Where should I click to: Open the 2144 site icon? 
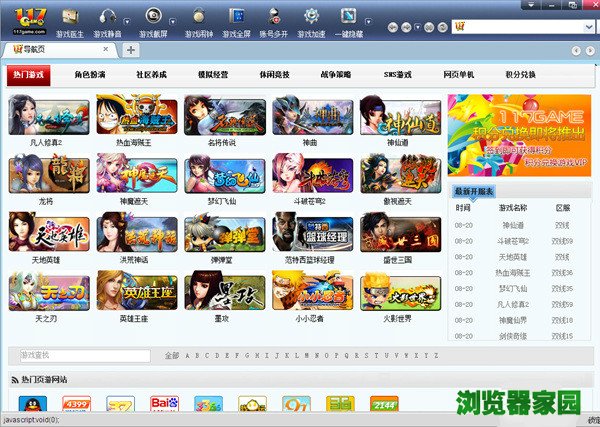(x=384, y=404)
